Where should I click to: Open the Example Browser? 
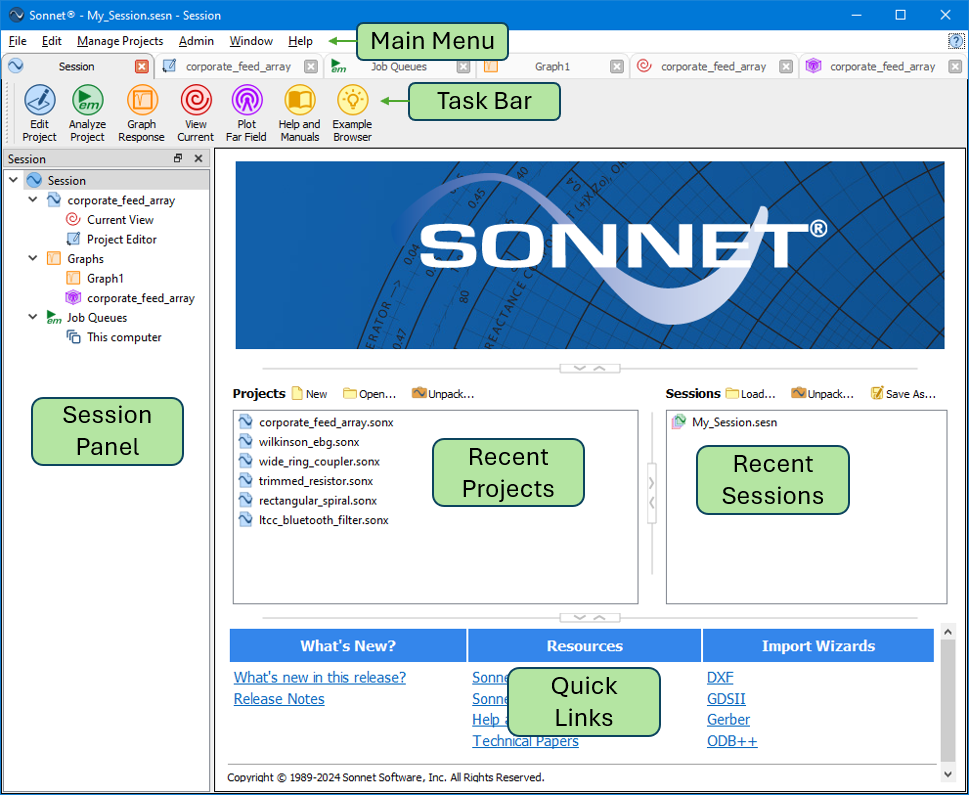pyautogui.click(x=352, y=114)
